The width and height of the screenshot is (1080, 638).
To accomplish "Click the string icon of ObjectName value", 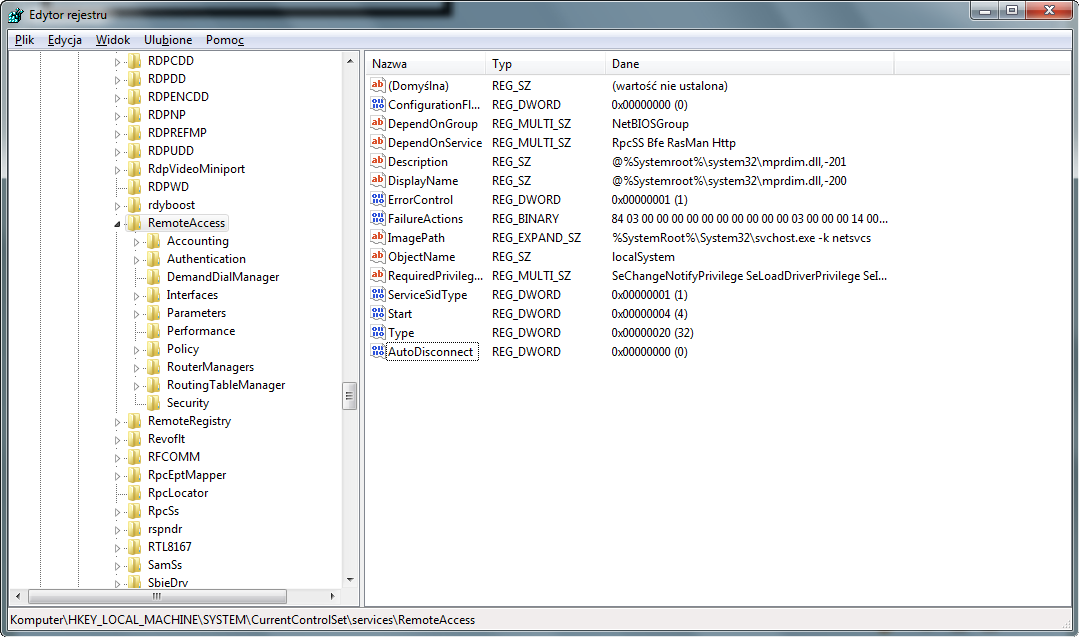I will [x=377, y=256].
